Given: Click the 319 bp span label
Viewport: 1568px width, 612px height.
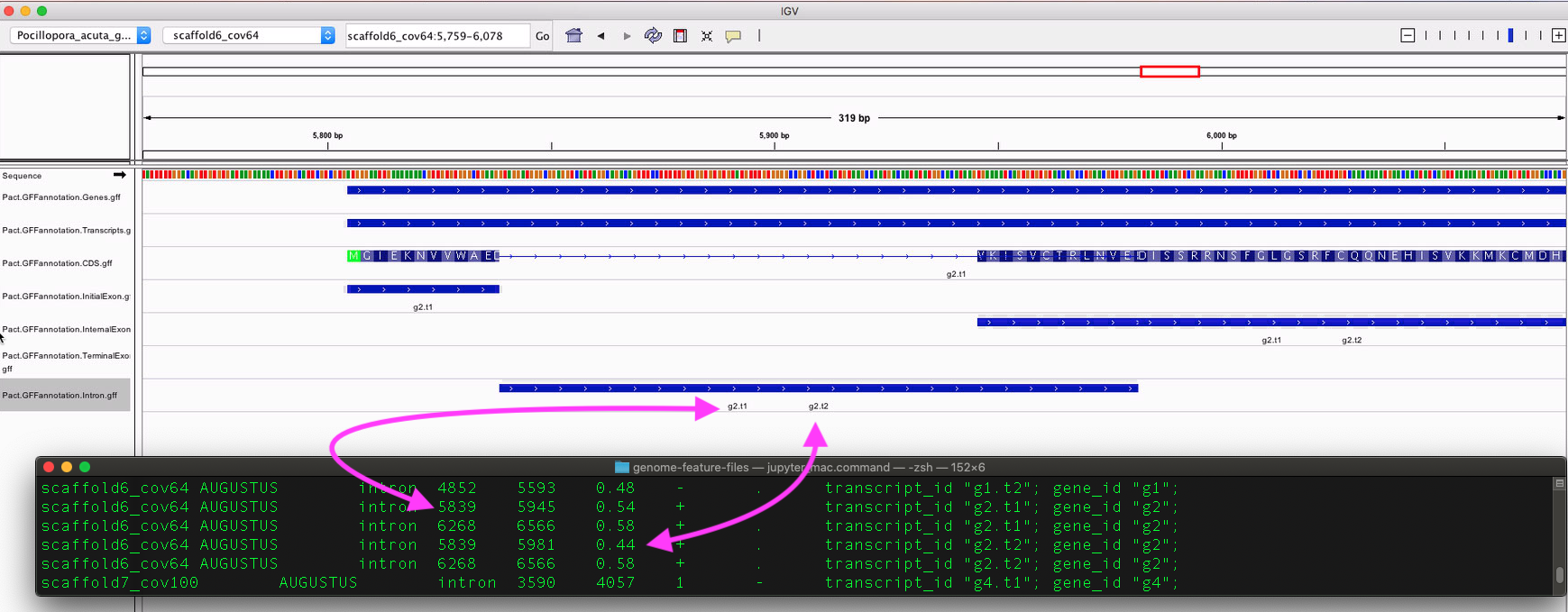Looking at the screenshot, I should point(854,118).
